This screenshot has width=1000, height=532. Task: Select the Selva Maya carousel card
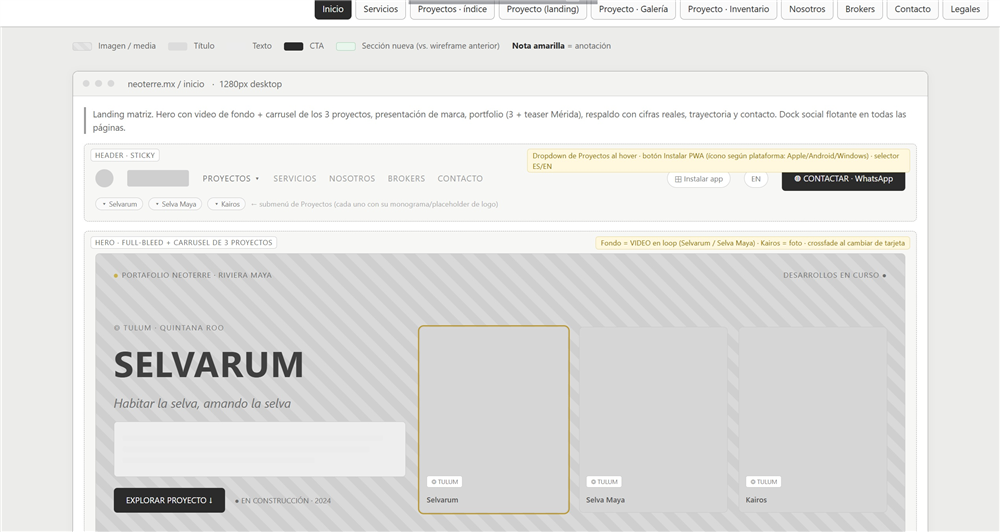653,419
